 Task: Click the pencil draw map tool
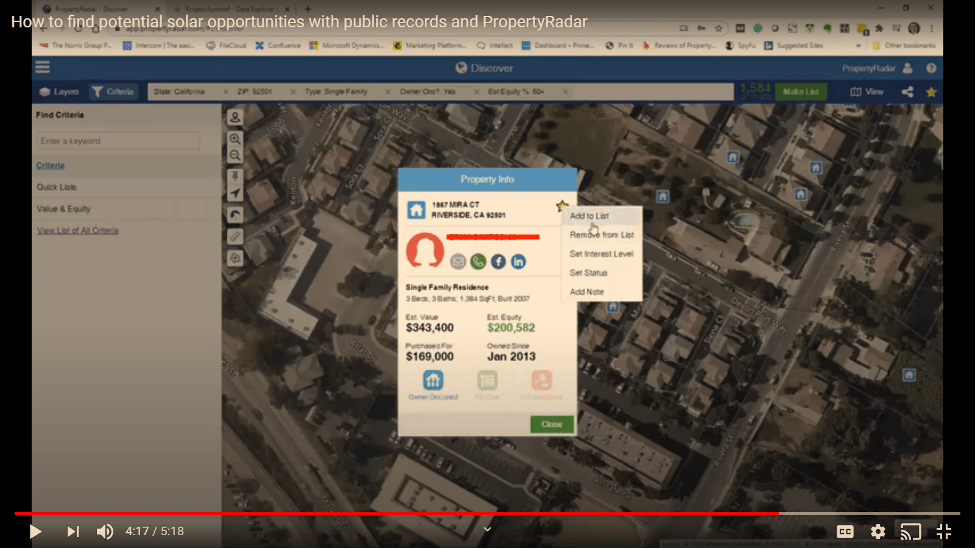tap(235, 236)
